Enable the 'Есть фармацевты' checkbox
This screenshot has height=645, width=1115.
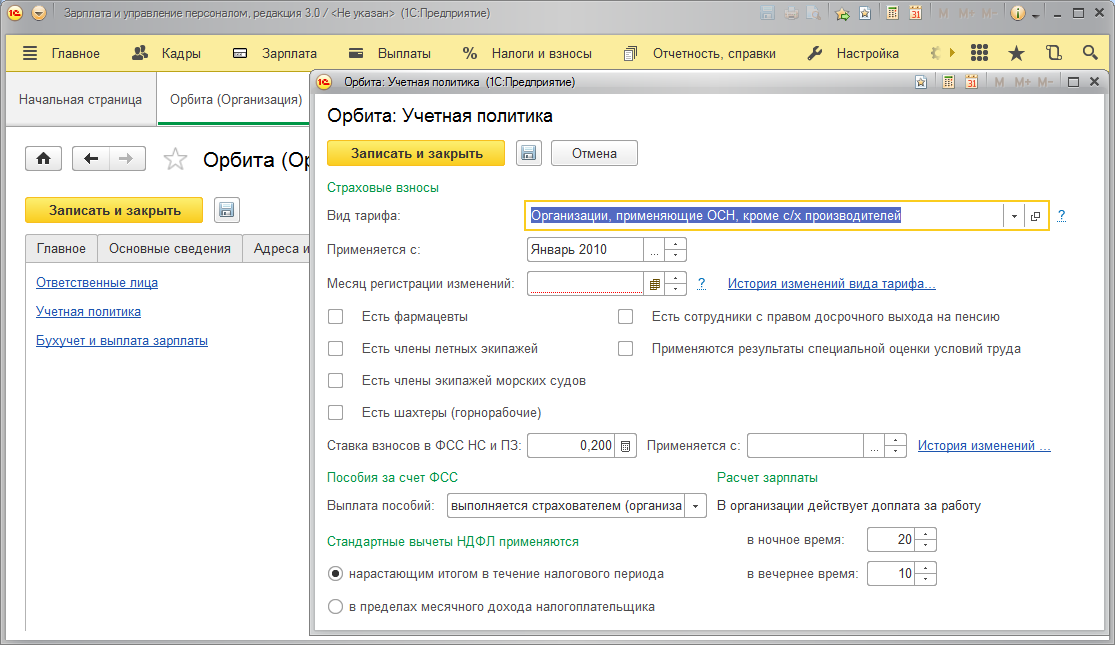(336, 317)
